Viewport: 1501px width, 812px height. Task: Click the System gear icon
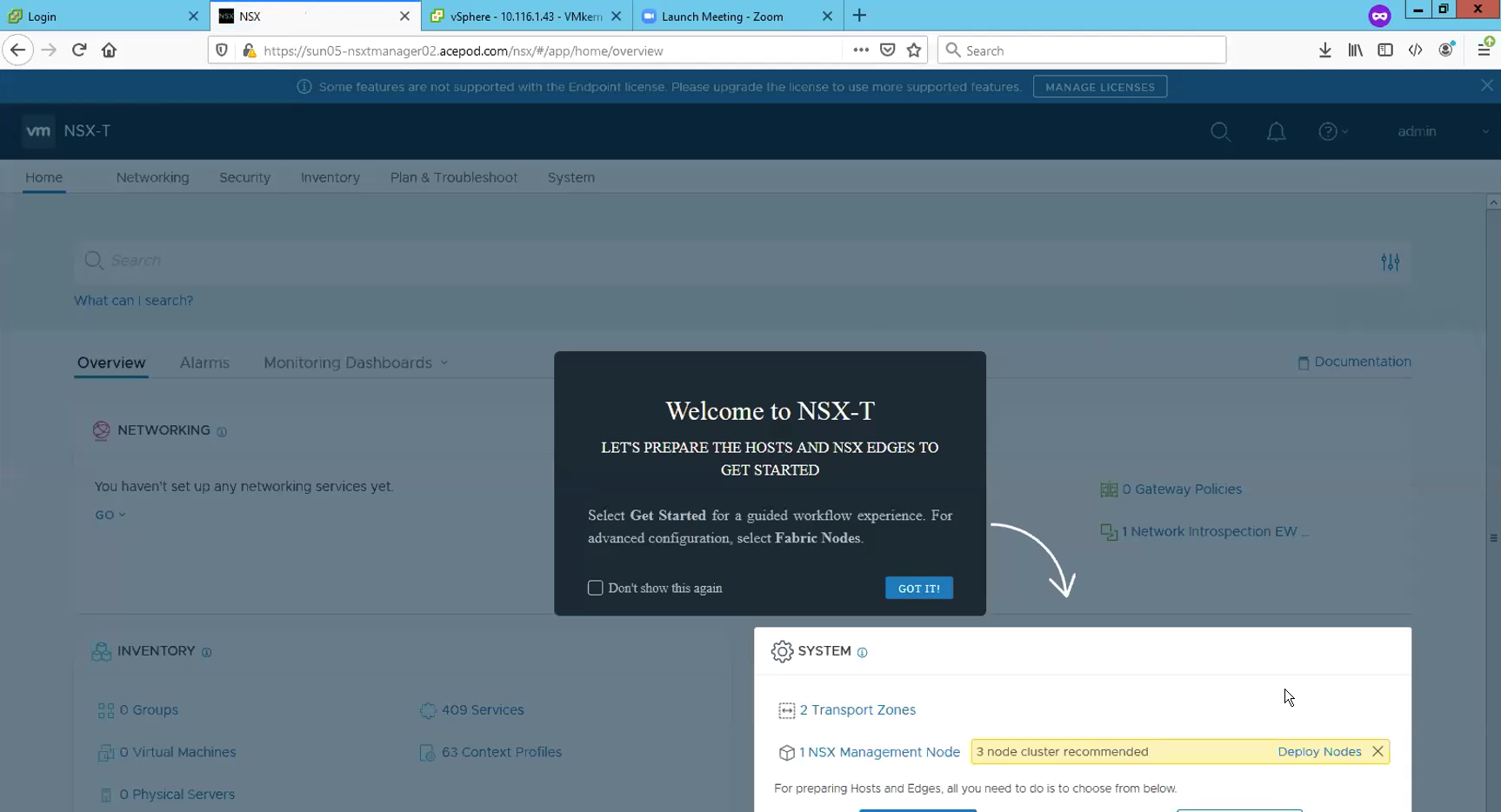(x=782, y=651)
